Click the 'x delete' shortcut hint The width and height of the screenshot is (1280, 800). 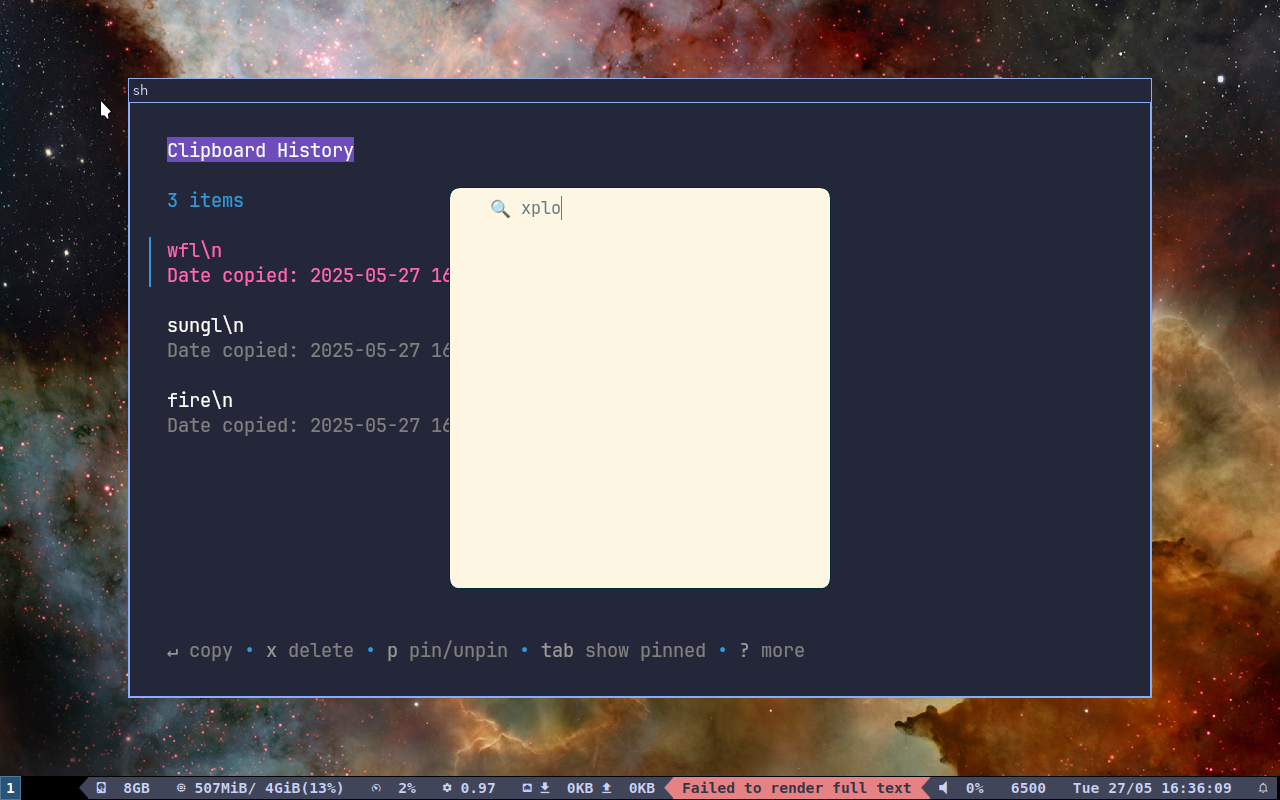(310, 651)
